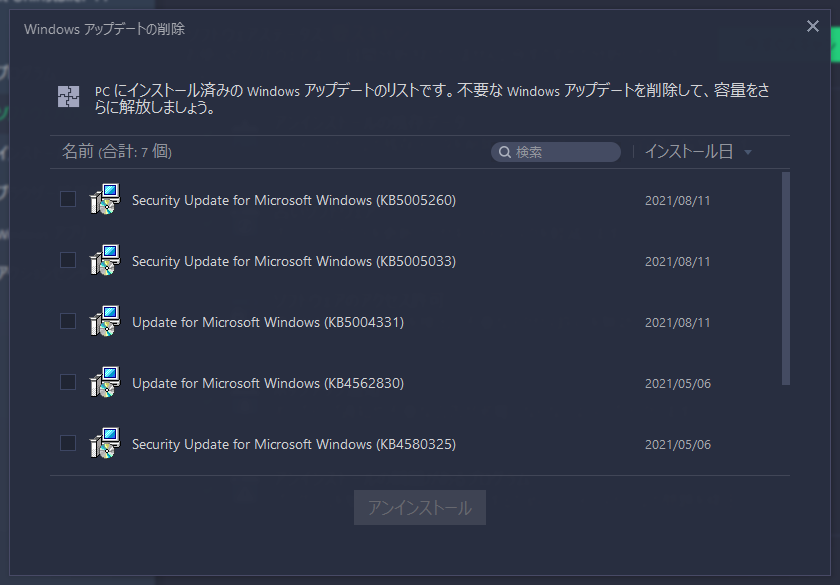The image size is (840, 585).
Task: Click the KB5004331 update installer icon
Action: click(x=104, y=322)
